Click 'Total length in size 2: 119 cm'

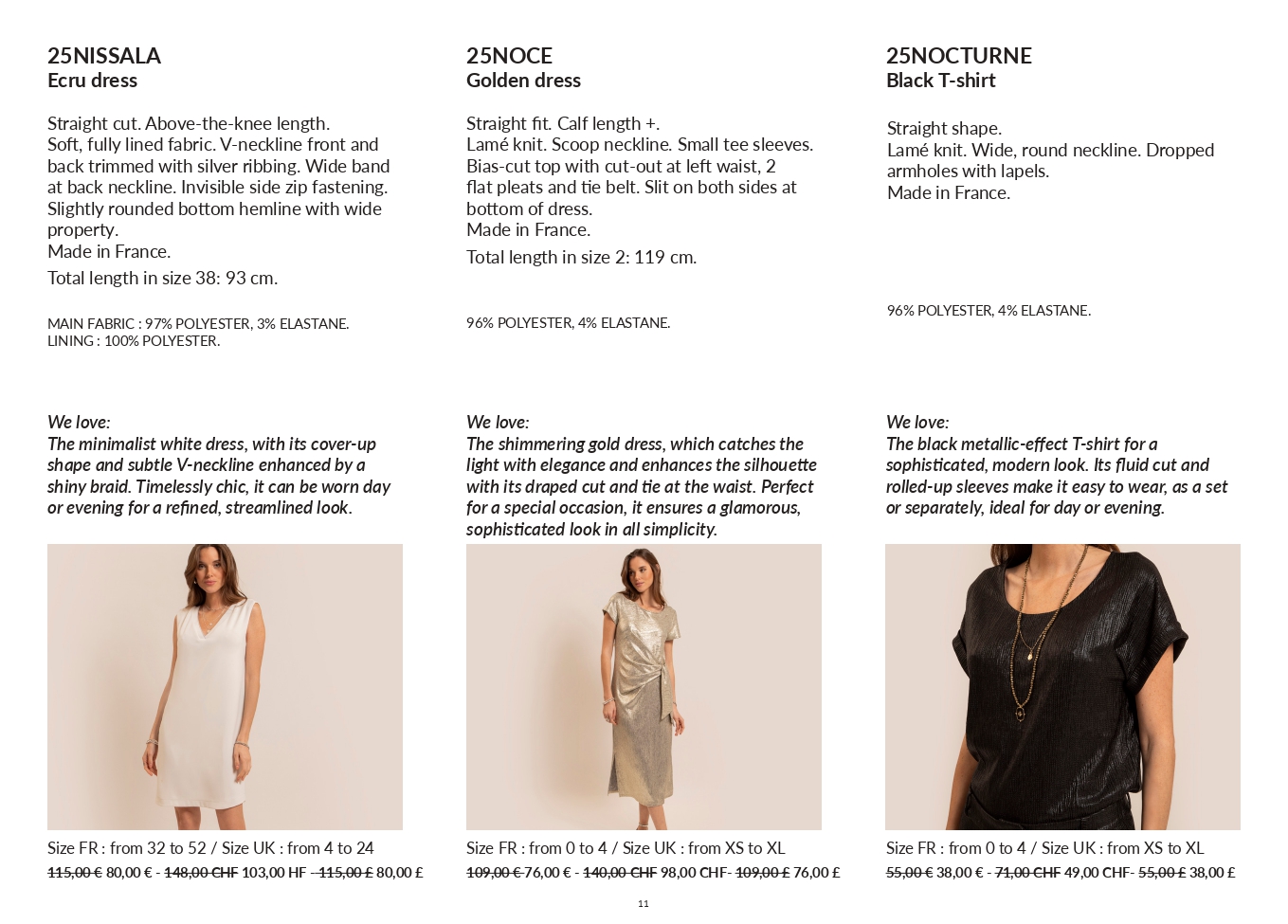coord(581,257)
